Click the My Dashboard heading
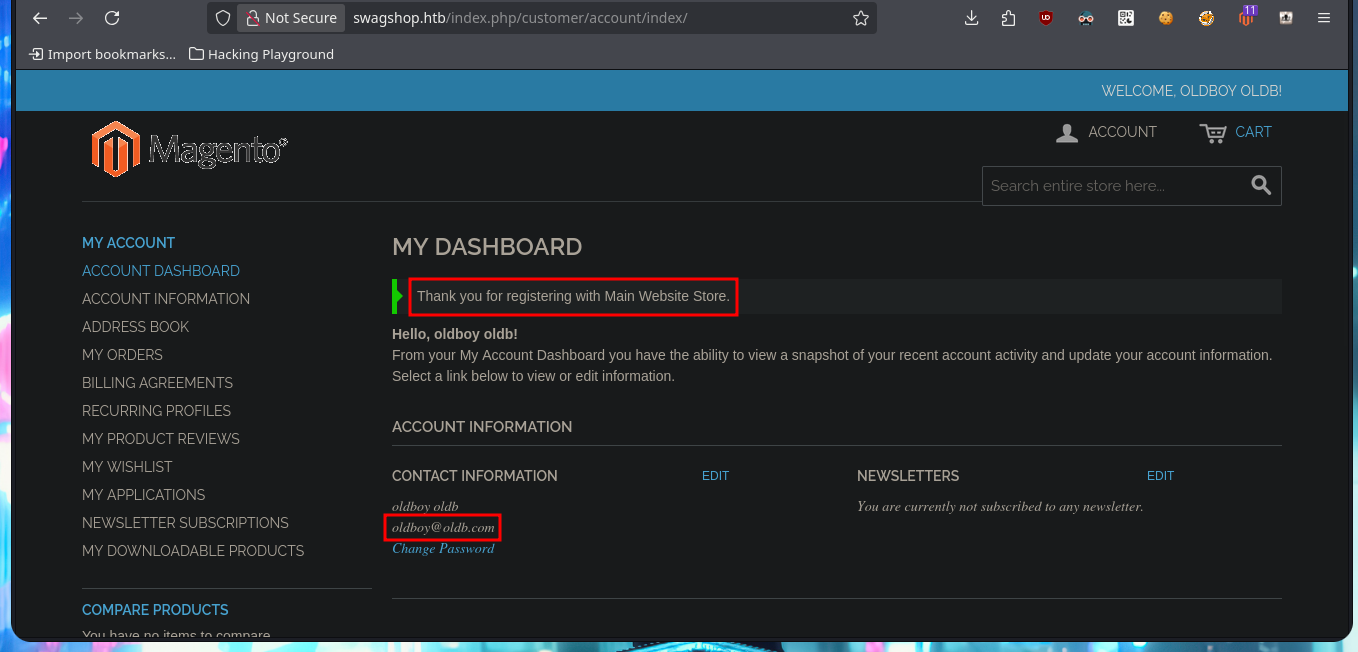The width and height of the screenshot is (1358, 652). [x=487, y=247]
